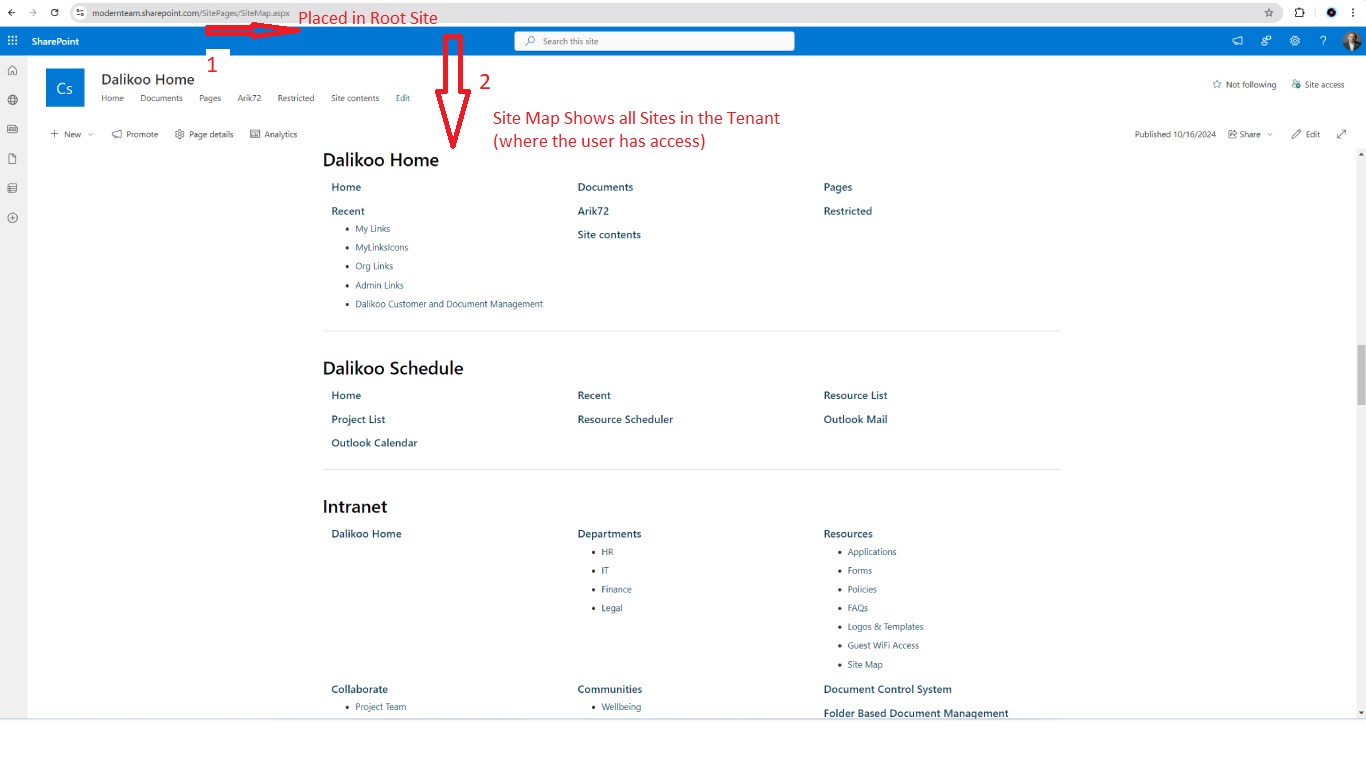Open Outlook Mail link

click(x=855, y=419)
